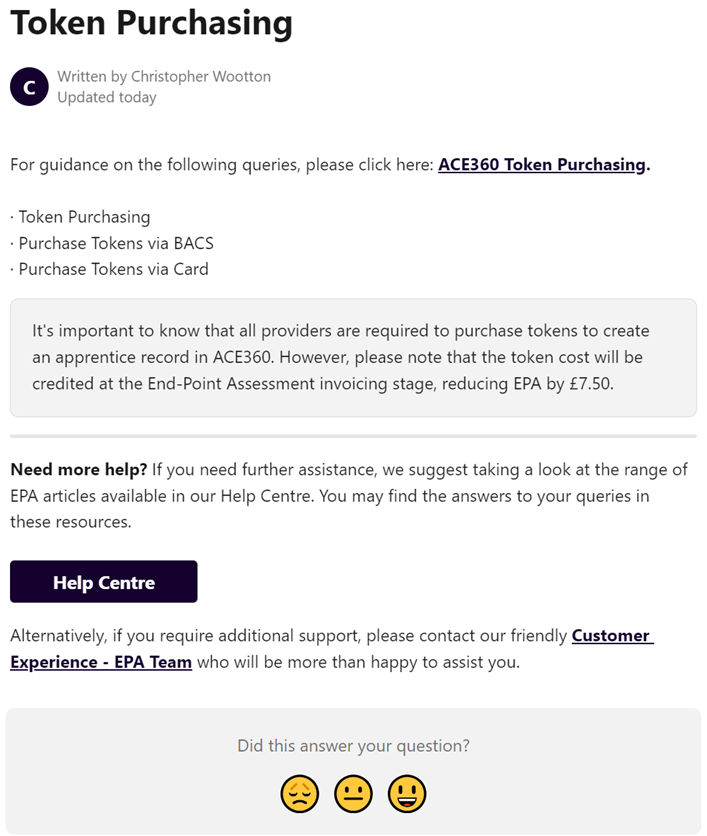Select the token cost information box
The height and width of the screenshot is (836, 707).
tap(353, 357)
